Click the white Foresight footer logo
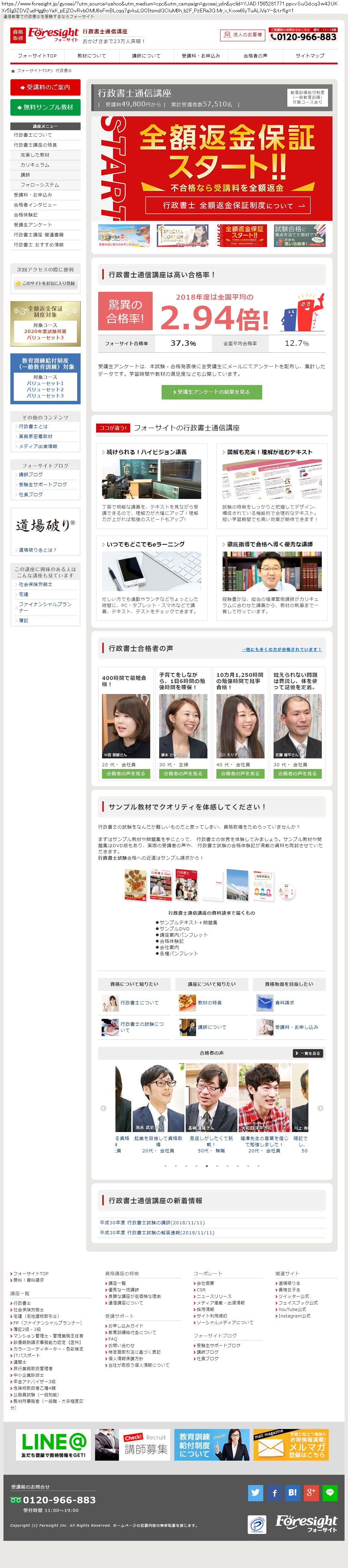Image resolution: width=348 pixels, height=1568 pixels. click(306, 1523)
